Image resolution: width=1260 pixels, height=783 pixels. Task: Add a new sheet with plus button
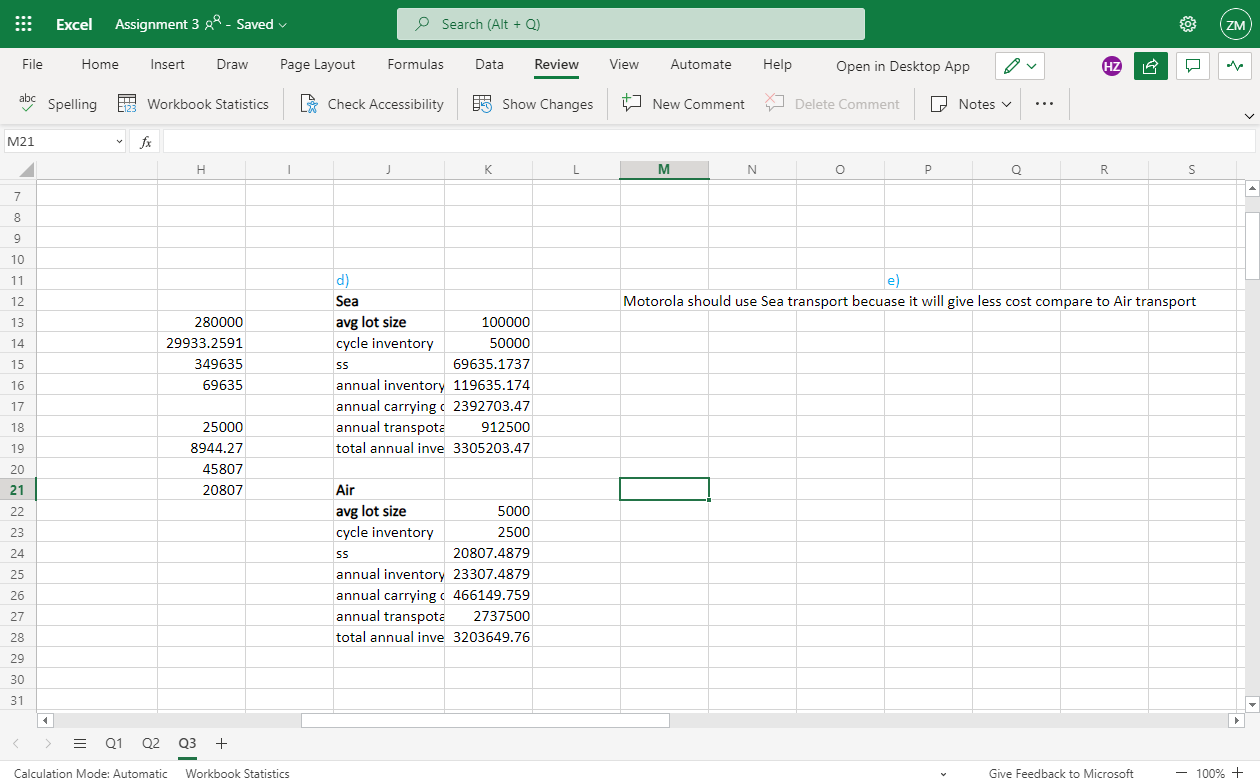(222, 744)
